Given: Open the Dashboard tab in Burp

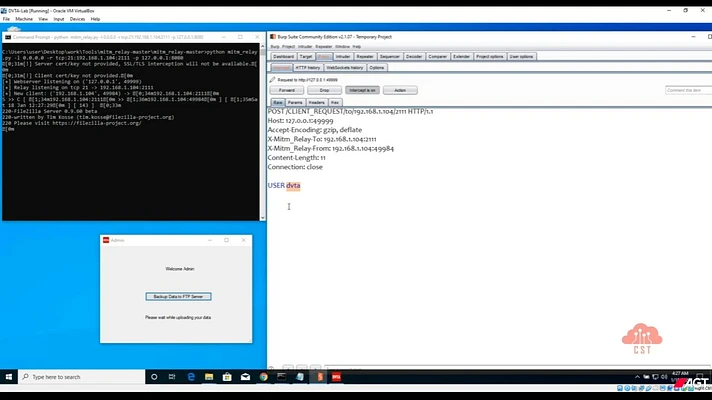Looking at the screenshot, I should tap(283, 57).
